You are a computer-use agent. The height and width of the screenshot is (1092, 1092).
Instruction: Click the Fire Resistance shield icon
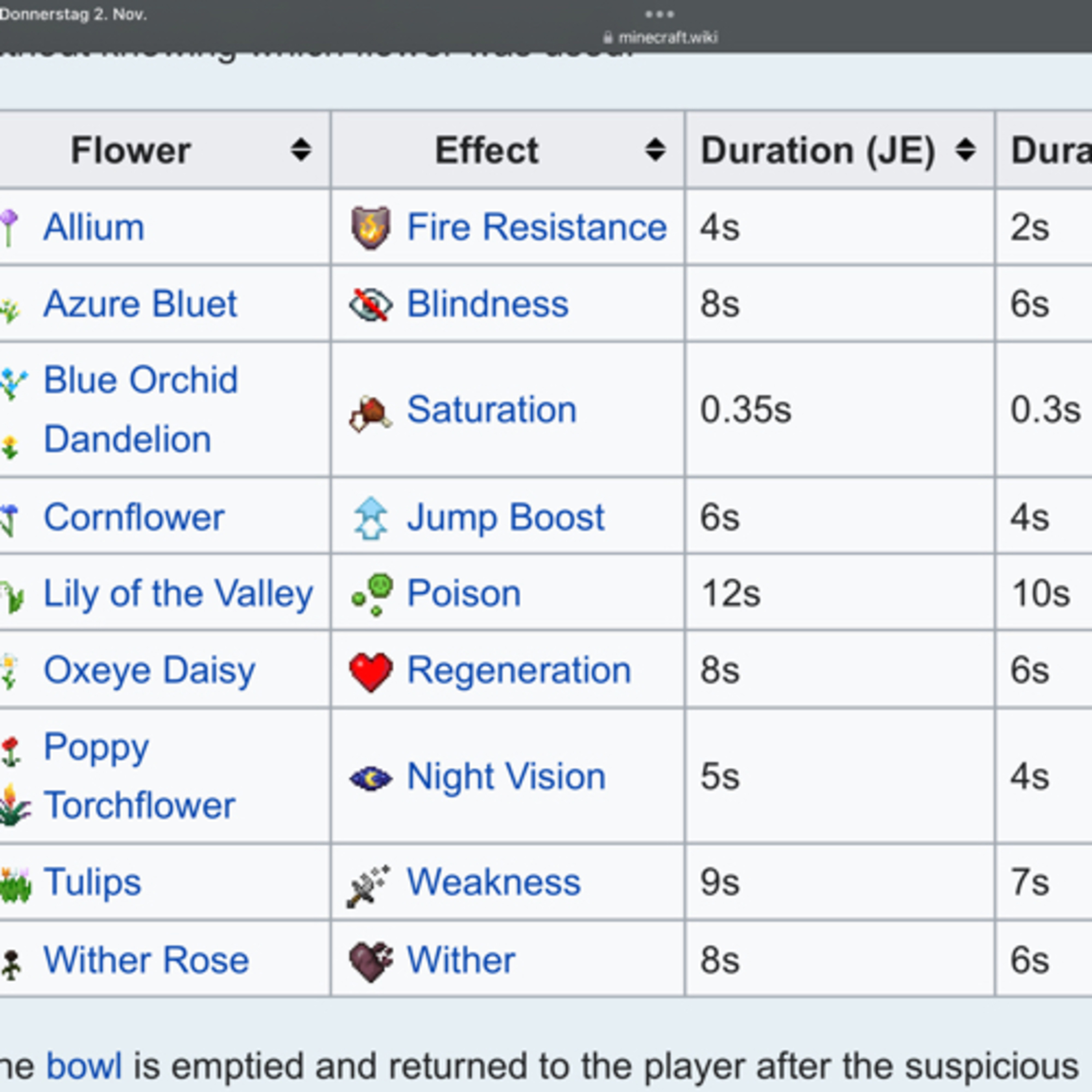coord(370,228)
